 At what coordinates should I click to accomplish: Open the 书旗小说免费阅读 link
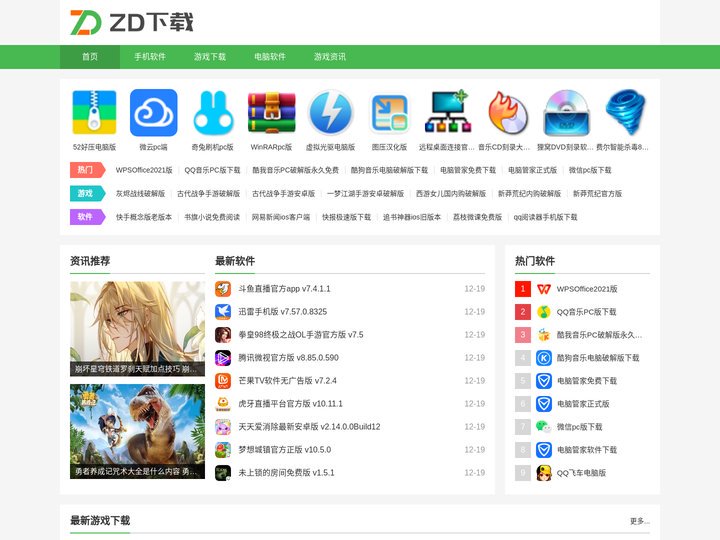[212, 217]
